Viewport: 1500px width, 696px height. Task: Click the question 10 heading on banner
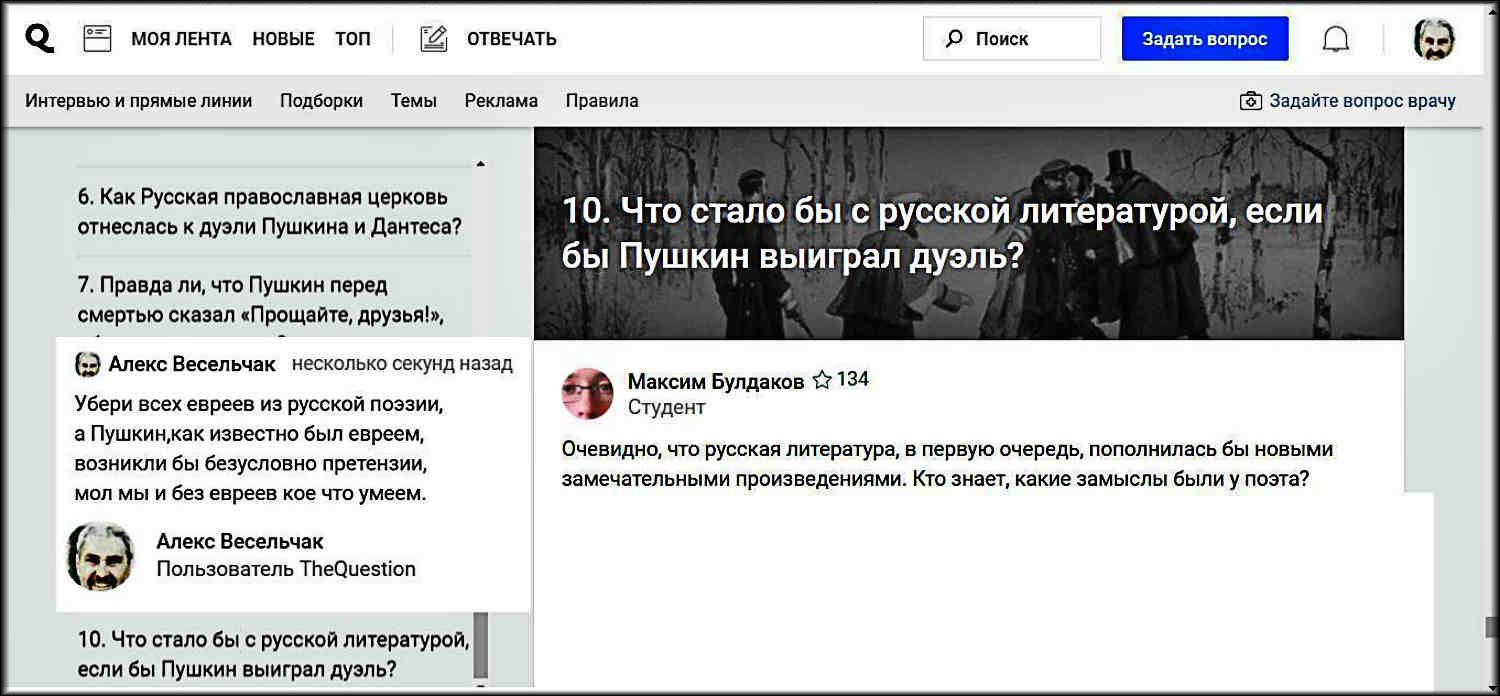click(x=942, y=234)
